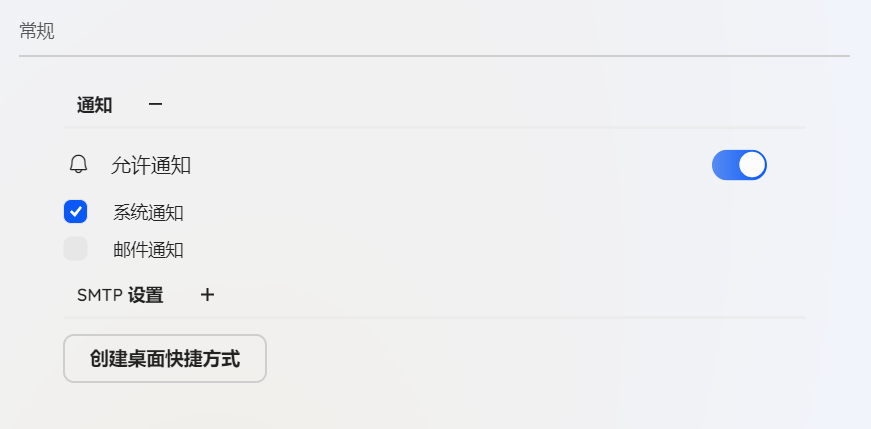Click the 允许通知 label text
This screenshot has height=429, width=871.
point(151,166)
